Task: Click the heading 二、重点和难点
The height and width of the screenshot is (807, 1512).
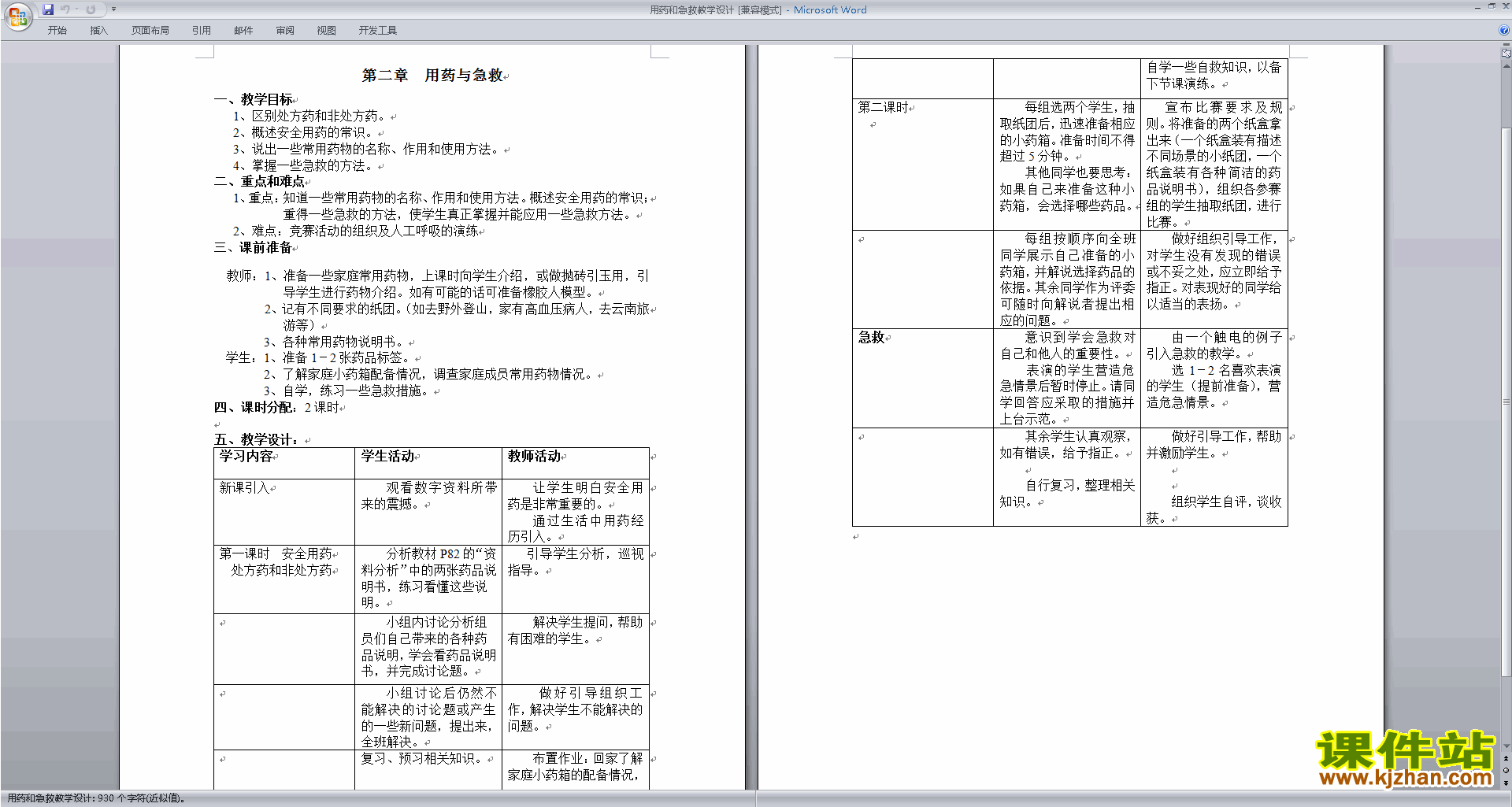Action: (x=259, y=181)
